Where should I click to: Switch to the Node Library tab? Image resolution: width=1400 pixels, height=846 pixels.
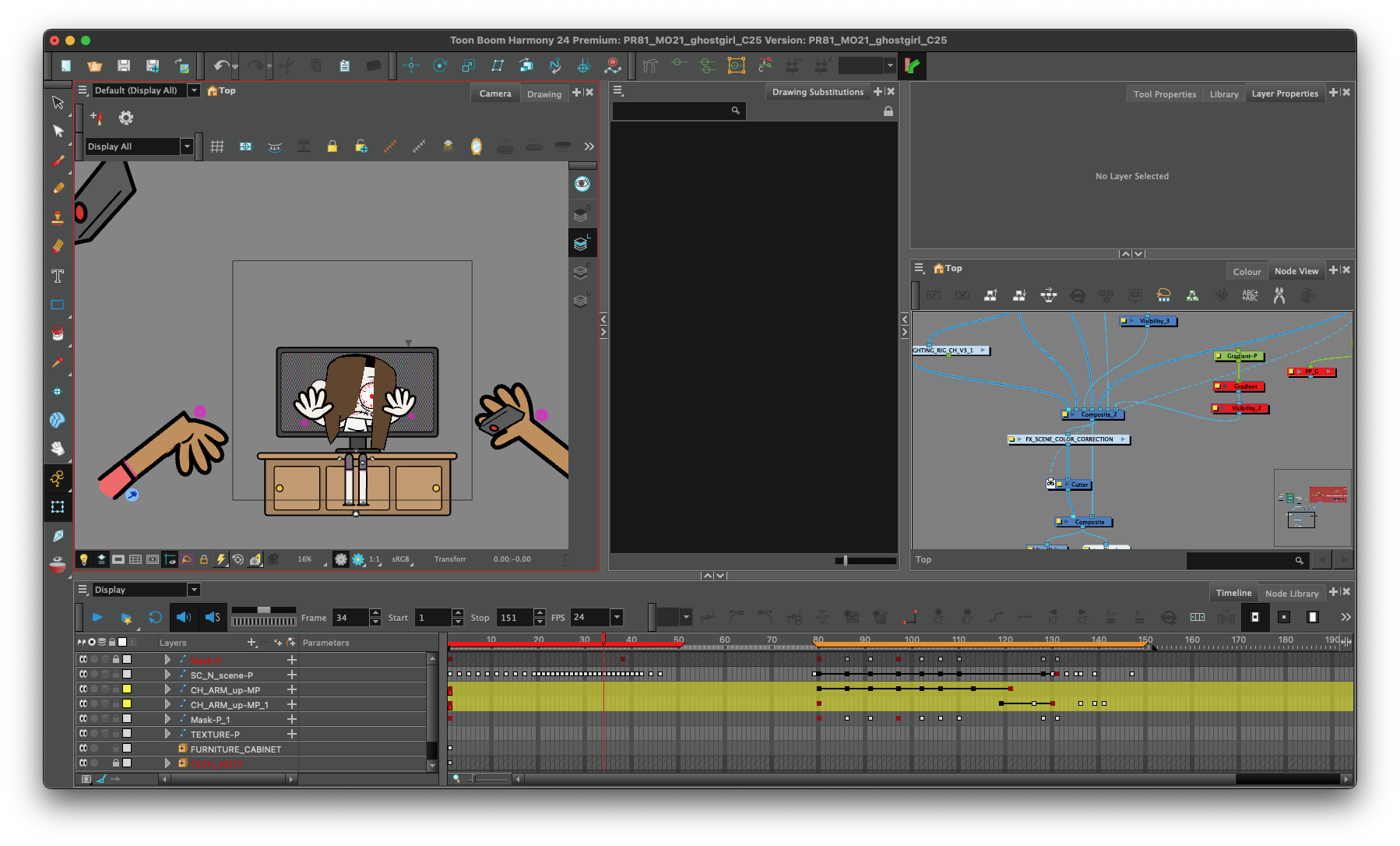pos(1292,594)
